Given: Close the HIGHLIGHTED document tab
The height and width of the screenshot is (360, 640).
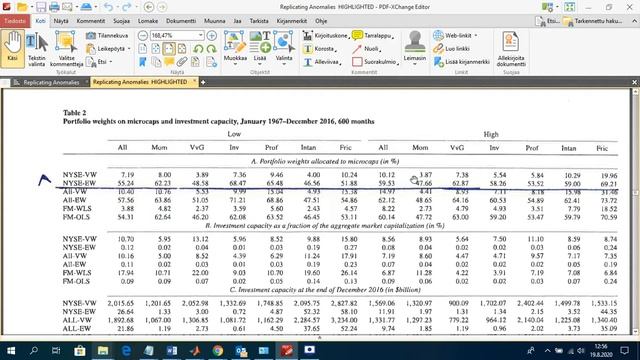Looking at the screenshot, I should point(194,82).
